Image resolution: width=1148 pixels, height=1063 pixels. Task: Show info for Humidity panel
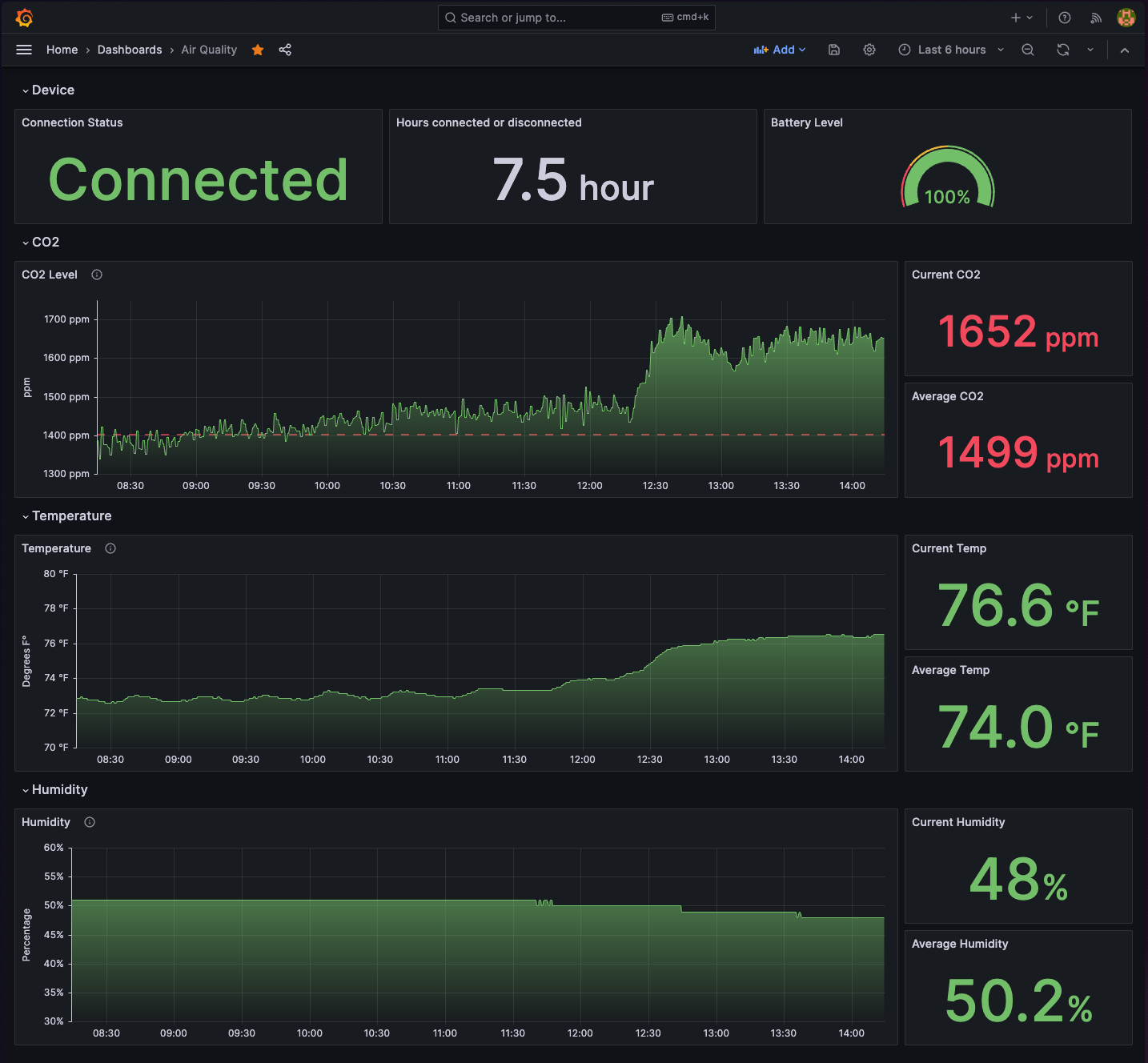pos(90,822)
